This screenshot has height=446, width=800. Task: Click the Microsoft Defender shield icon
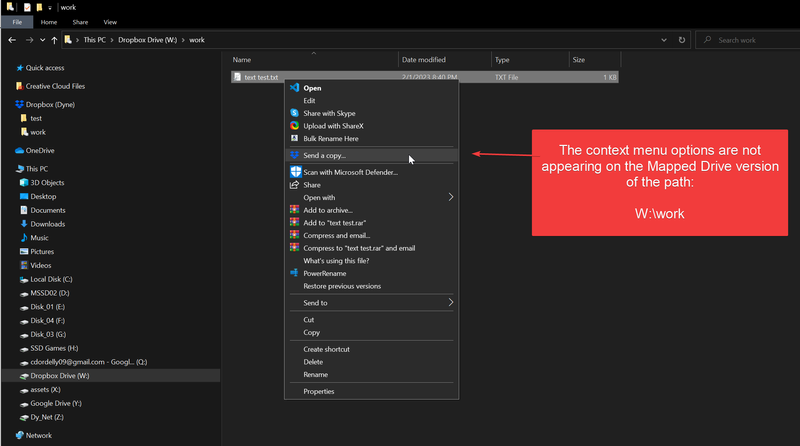click(x=294, y=172)
